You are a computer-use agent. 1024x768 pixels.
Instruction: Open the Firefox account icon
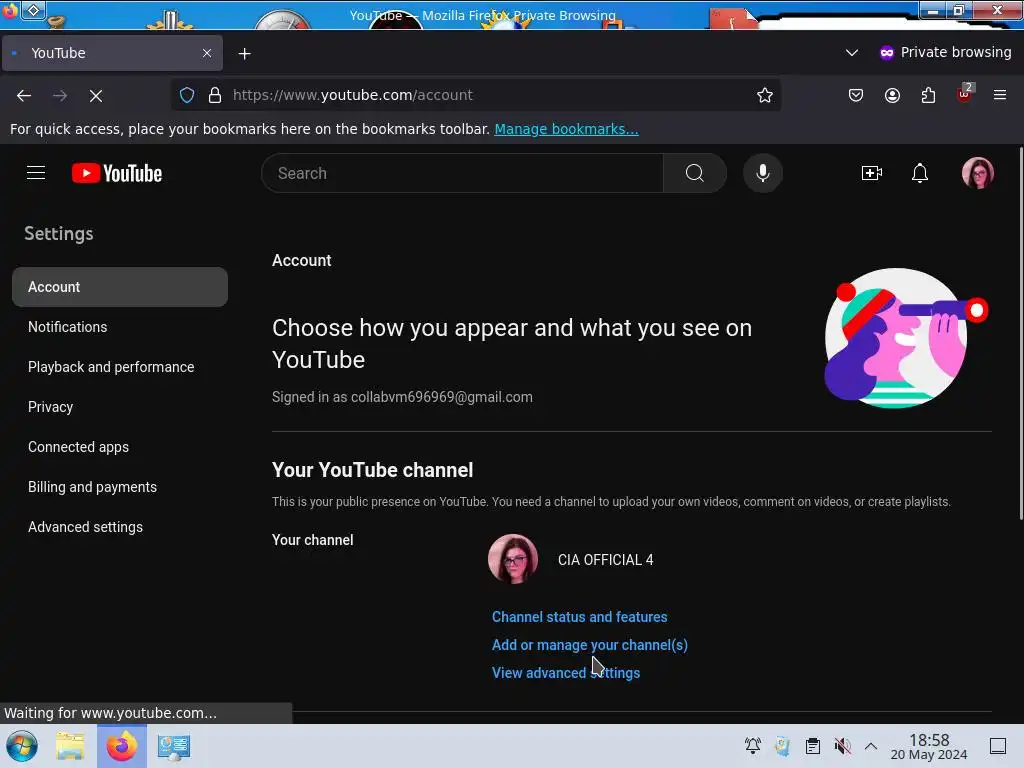892,95
